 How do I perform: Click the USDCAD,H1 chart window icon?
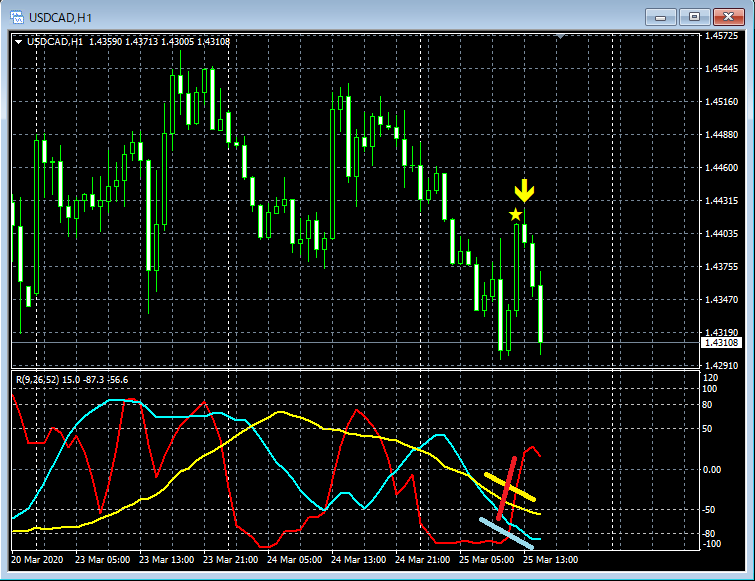(x=17, y=18)
